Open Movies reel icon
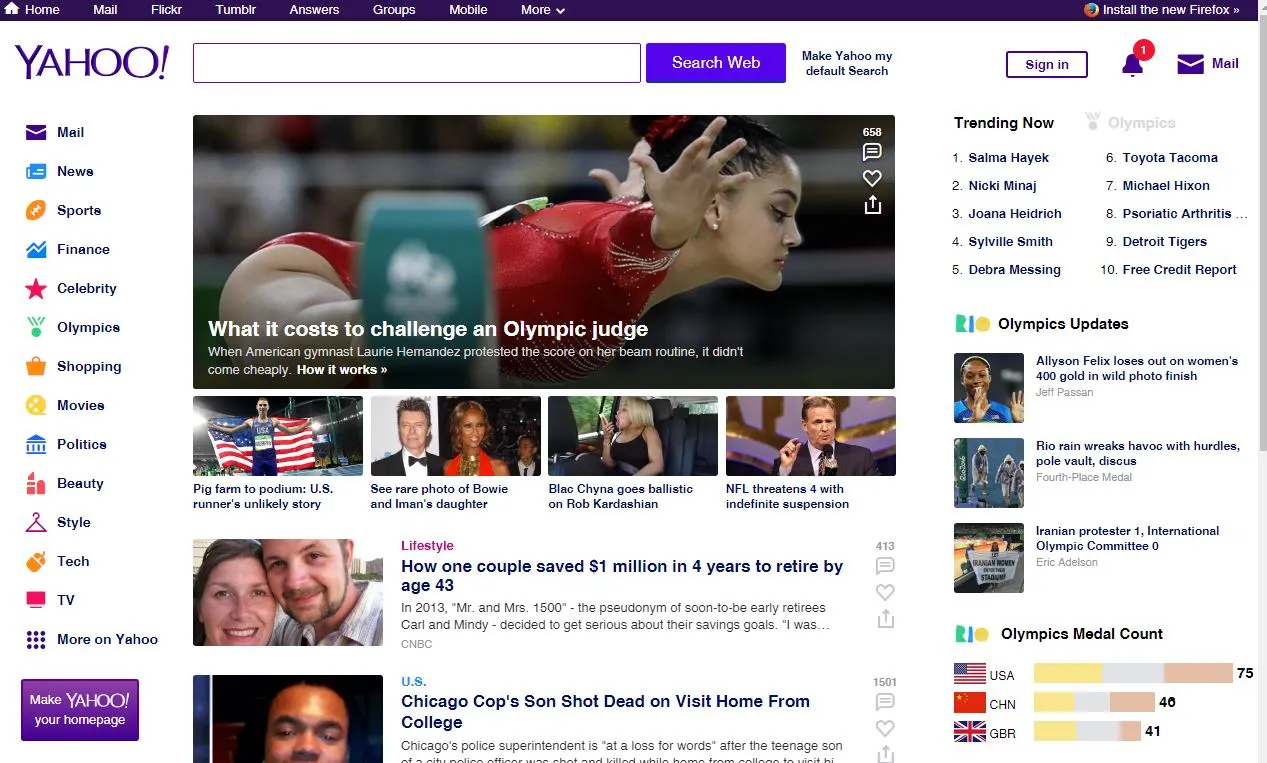Image resolution: width=1267 pixels, height=763 pixels. [36, 405]
